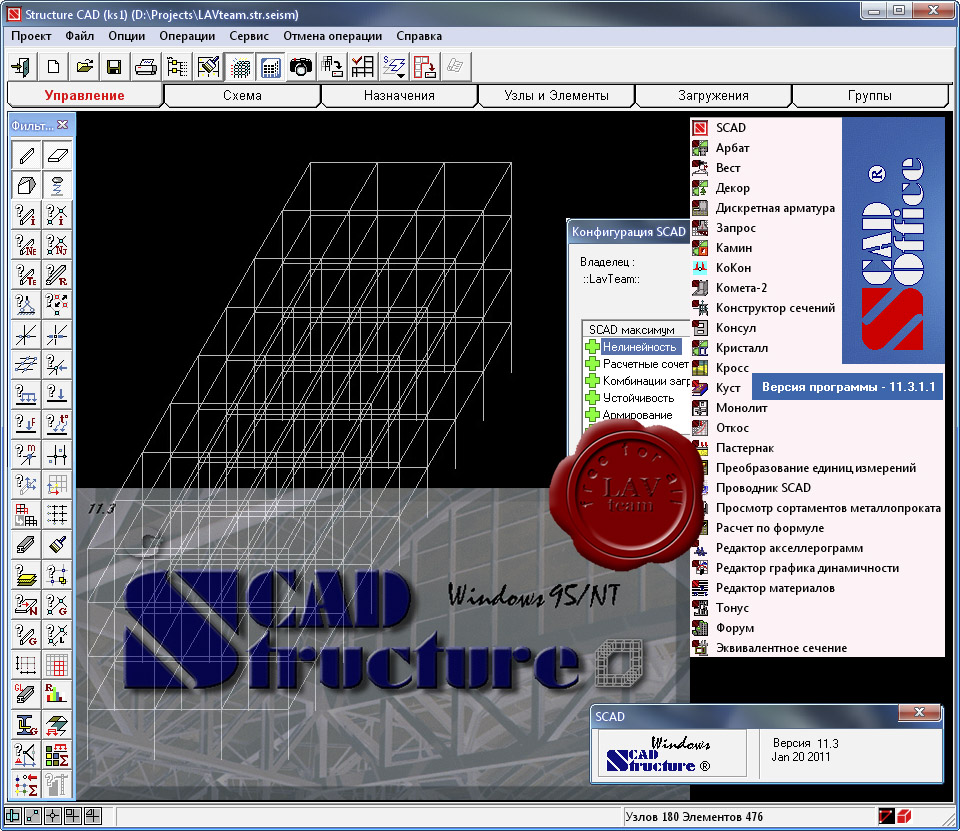The image size is (960, 831).
Task: Open the project tree icon
Action: pos(178,66)
